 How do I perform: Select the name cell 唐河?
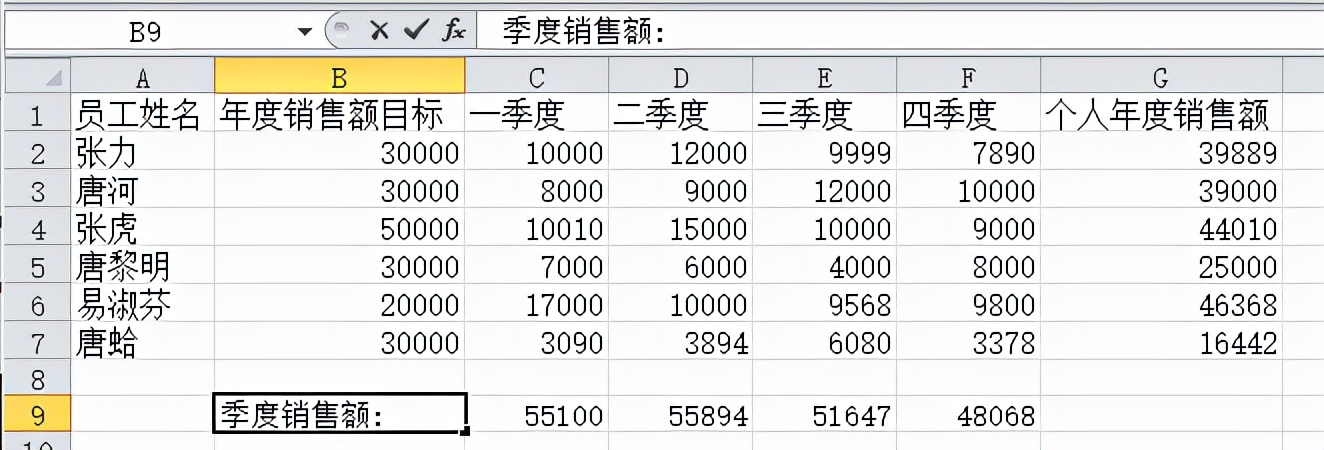142,190
